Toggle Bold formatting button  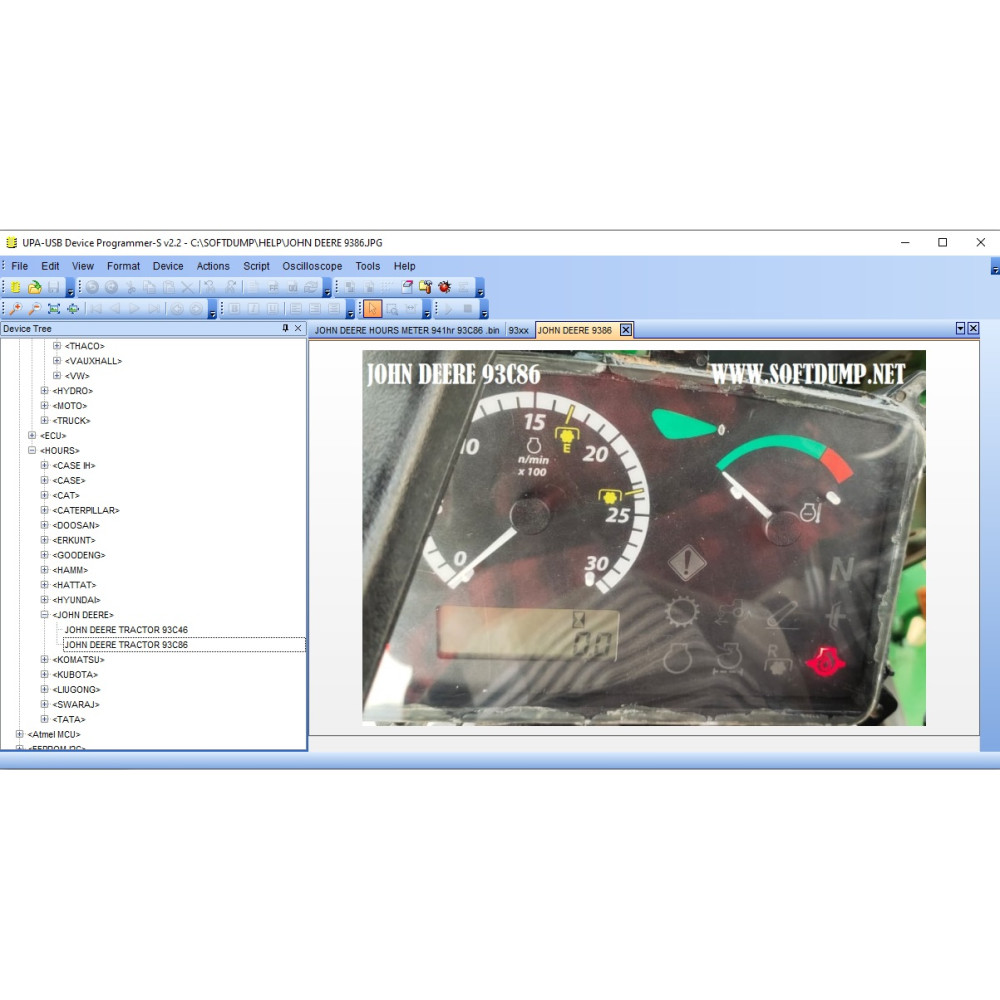235,309
